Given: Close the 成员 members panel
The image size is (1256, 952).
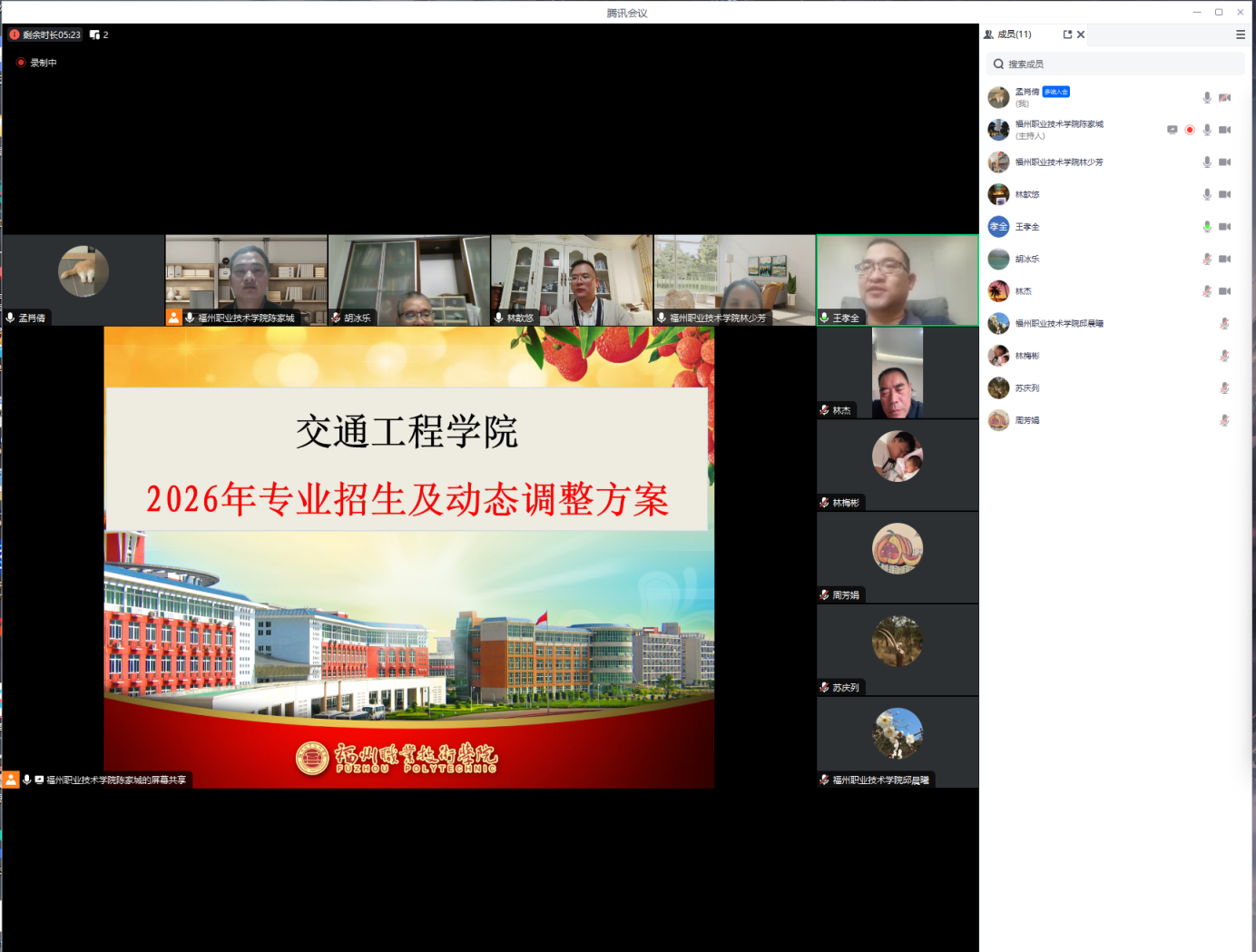Looking at the screenshot, I should click(1081, 34).
